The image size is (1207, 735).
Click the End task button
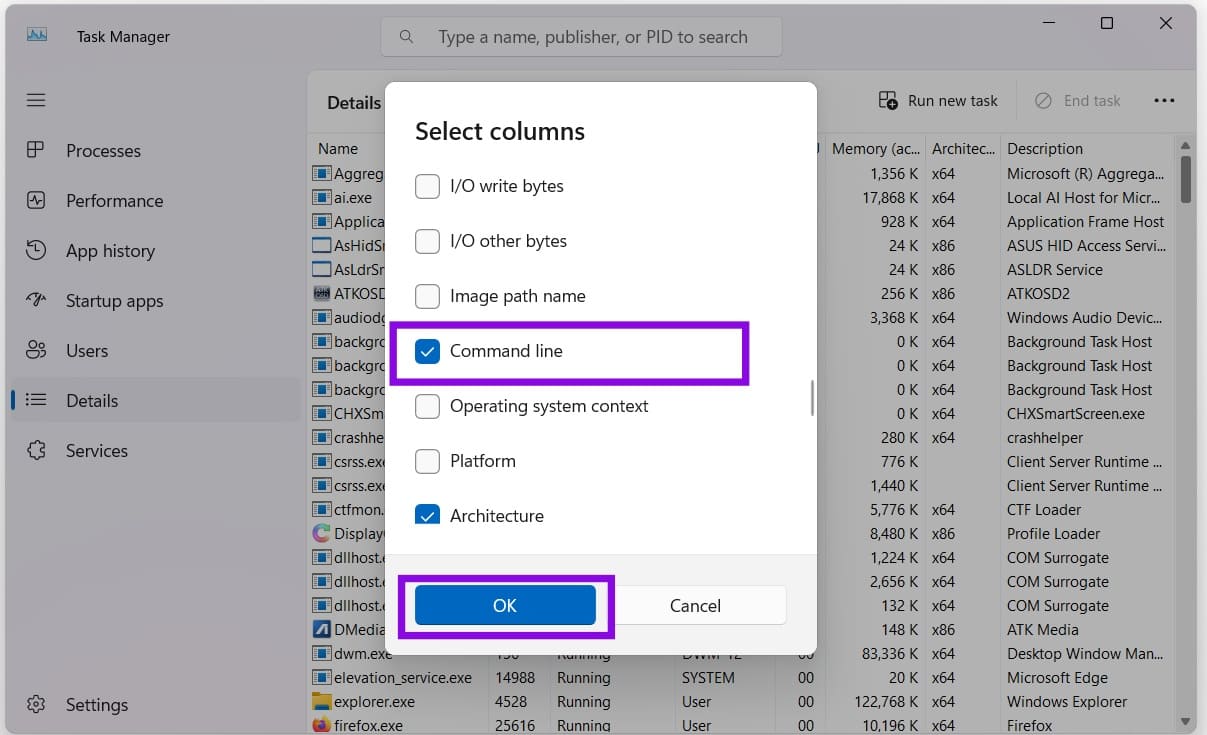click(1077, 100)
